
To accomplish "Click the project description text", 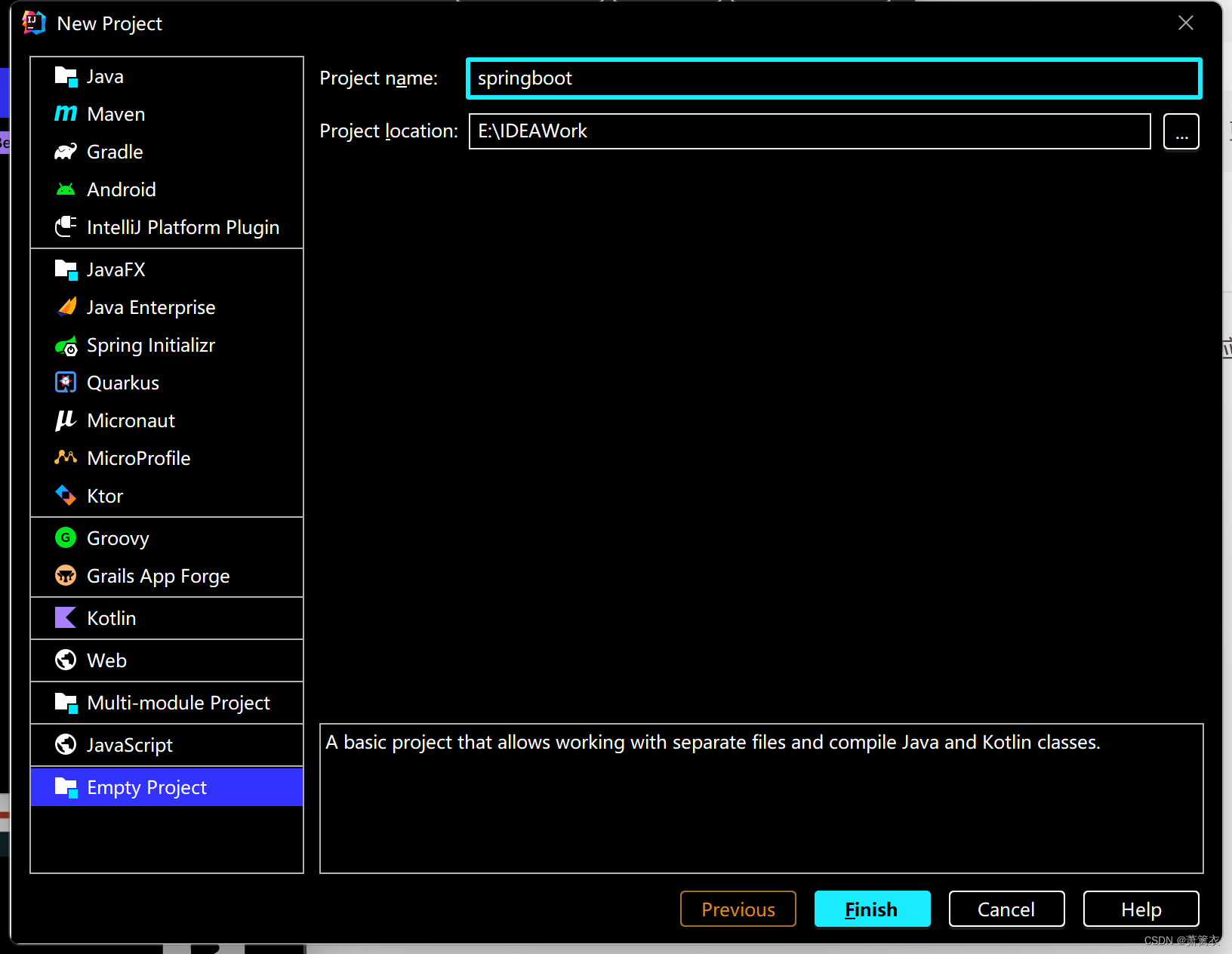I will click(713, 743).
